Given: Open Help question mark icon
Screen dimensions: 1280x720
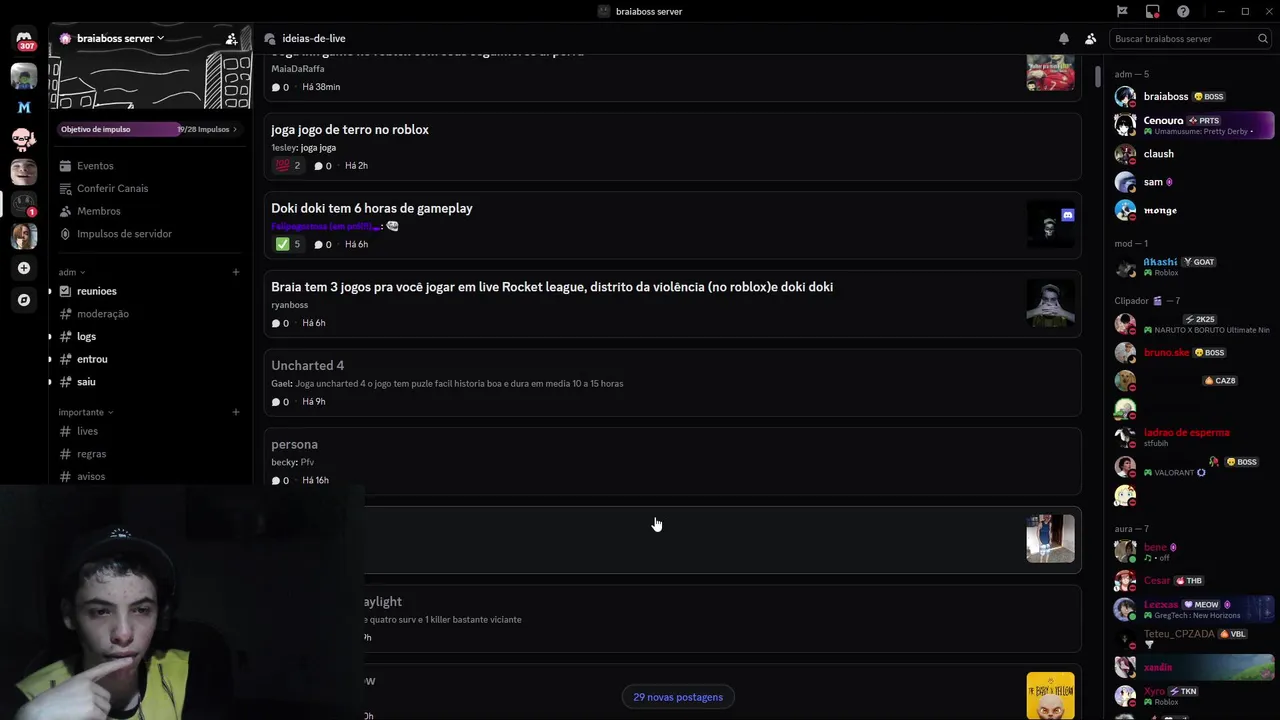Looking at the screenshot, I should [x=1183, y=12].
